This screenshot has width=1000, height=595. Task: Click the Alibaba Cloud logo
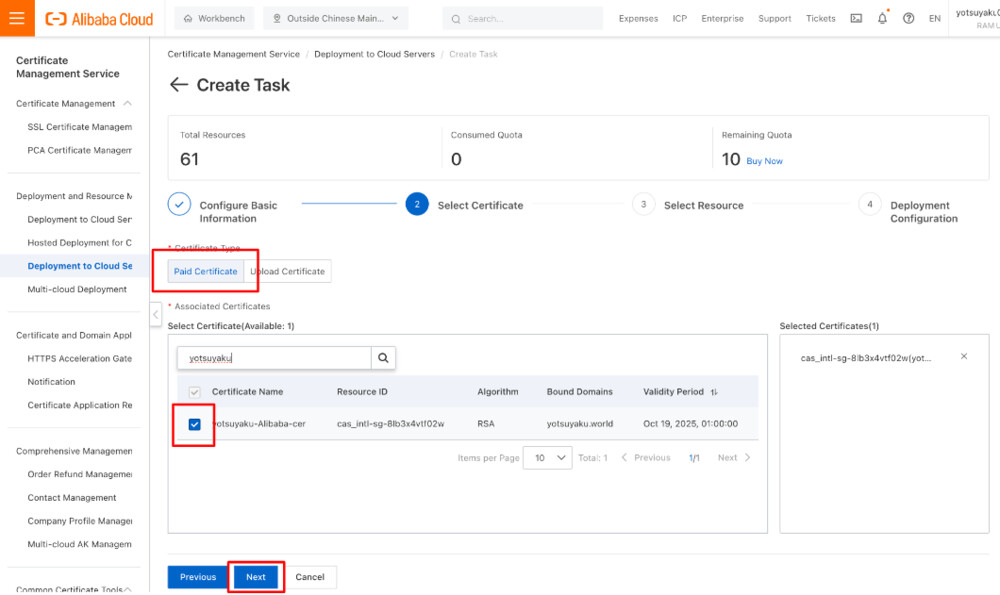coord(99,17)
